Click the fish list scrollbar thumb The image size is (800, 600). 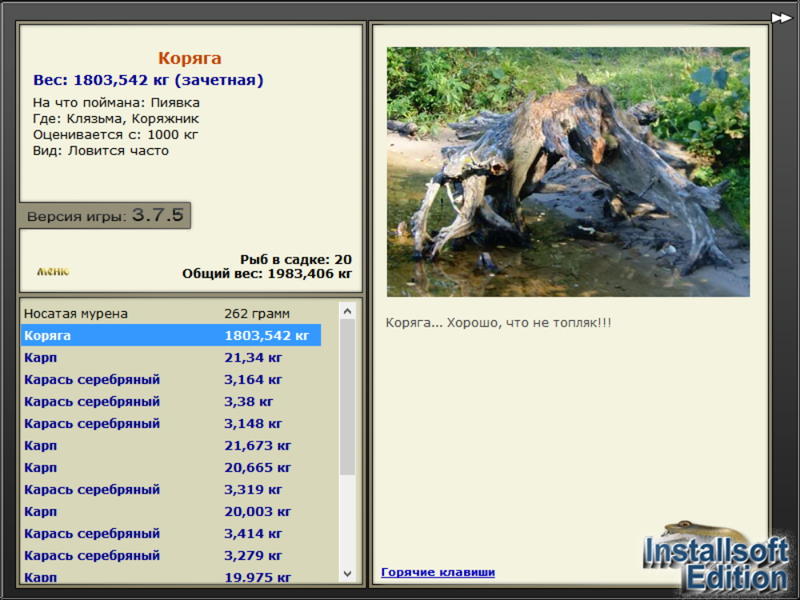coord(347,397)
